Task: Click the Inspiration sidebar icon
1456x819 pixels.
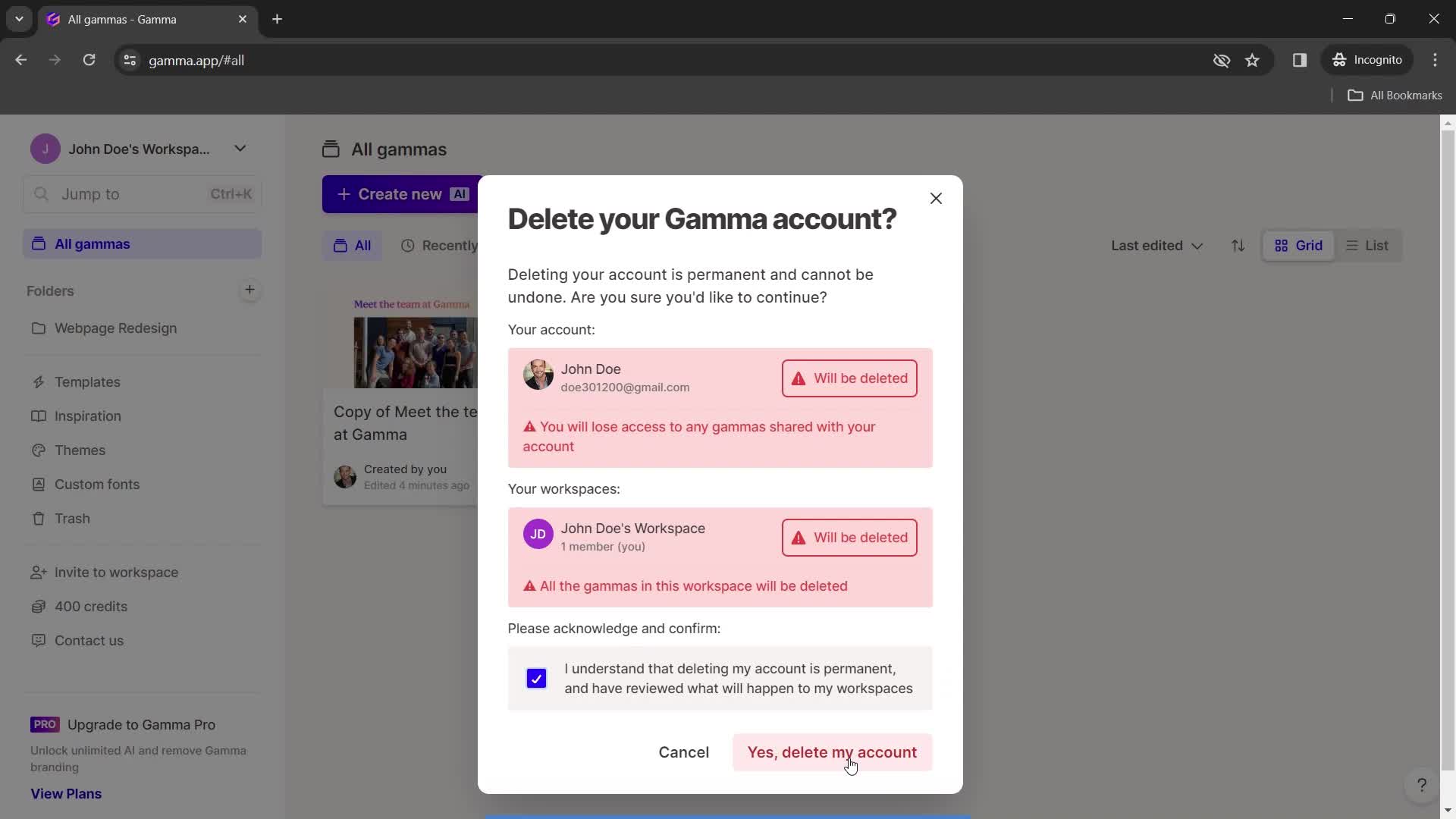Action: (38, 415)
